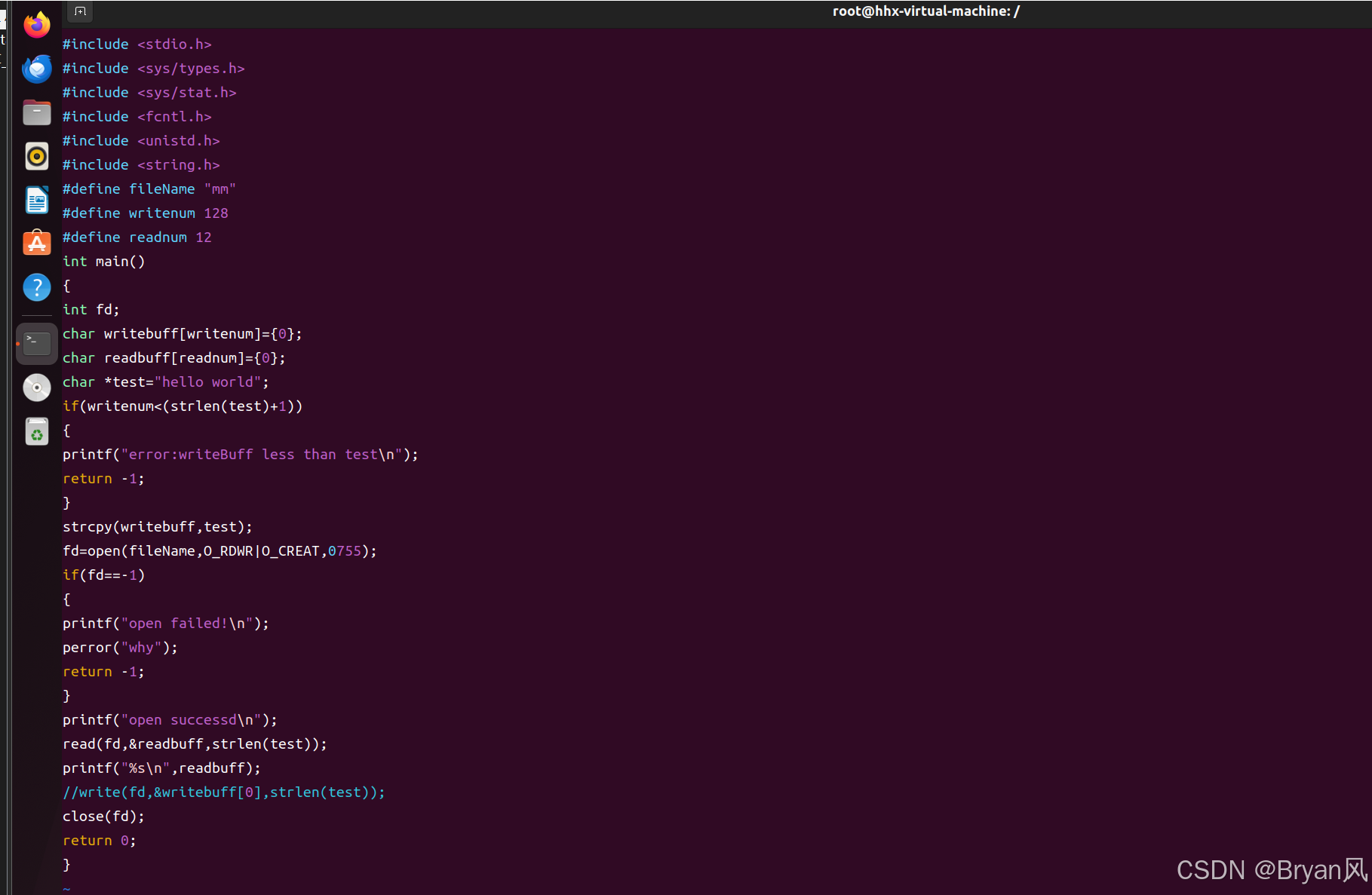1372x895 pixels.
Task: Click the New Tab button in terminal header
Action: [79, 11]
